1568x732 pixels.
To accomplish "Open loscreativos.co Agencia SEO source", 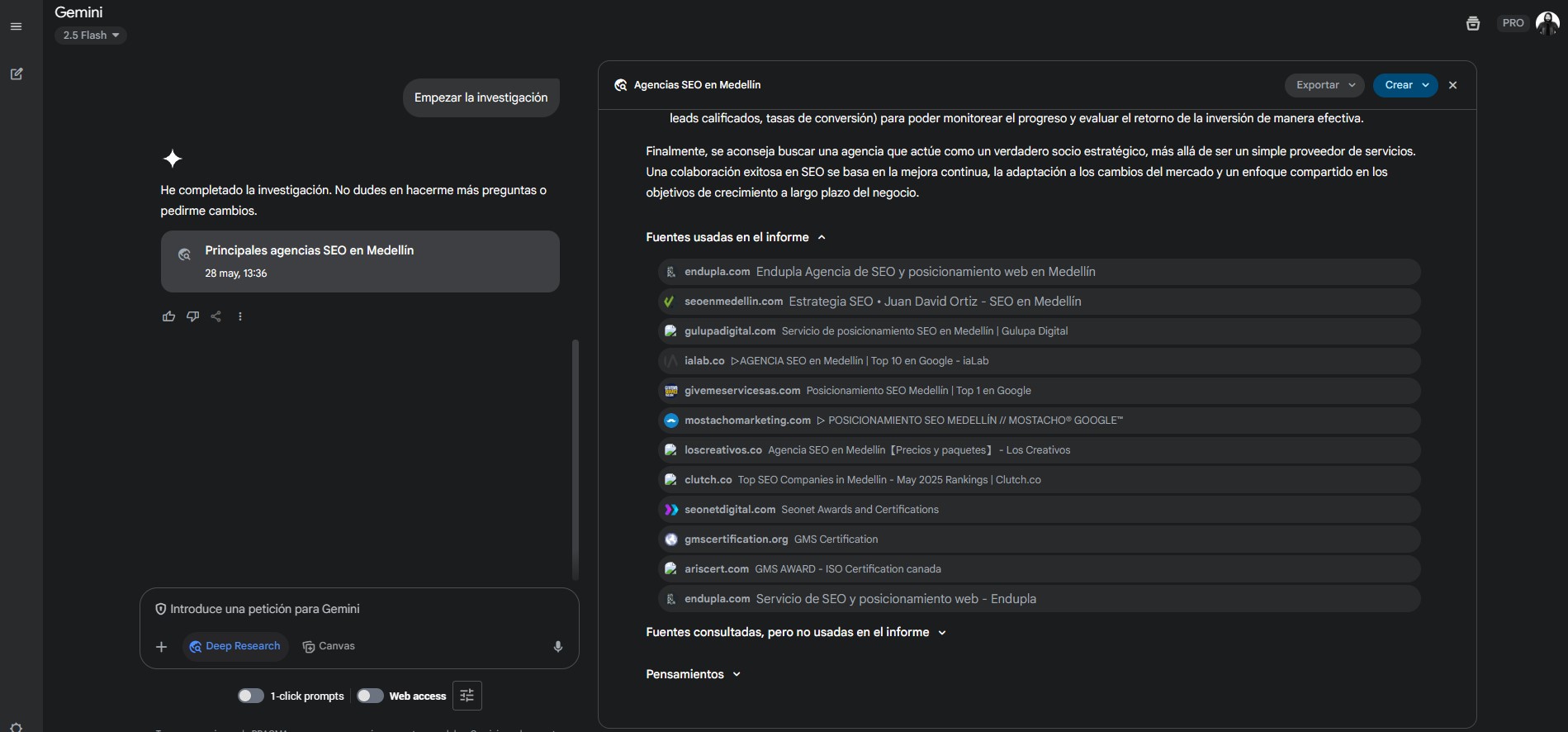I will (x=1039, y=450).
